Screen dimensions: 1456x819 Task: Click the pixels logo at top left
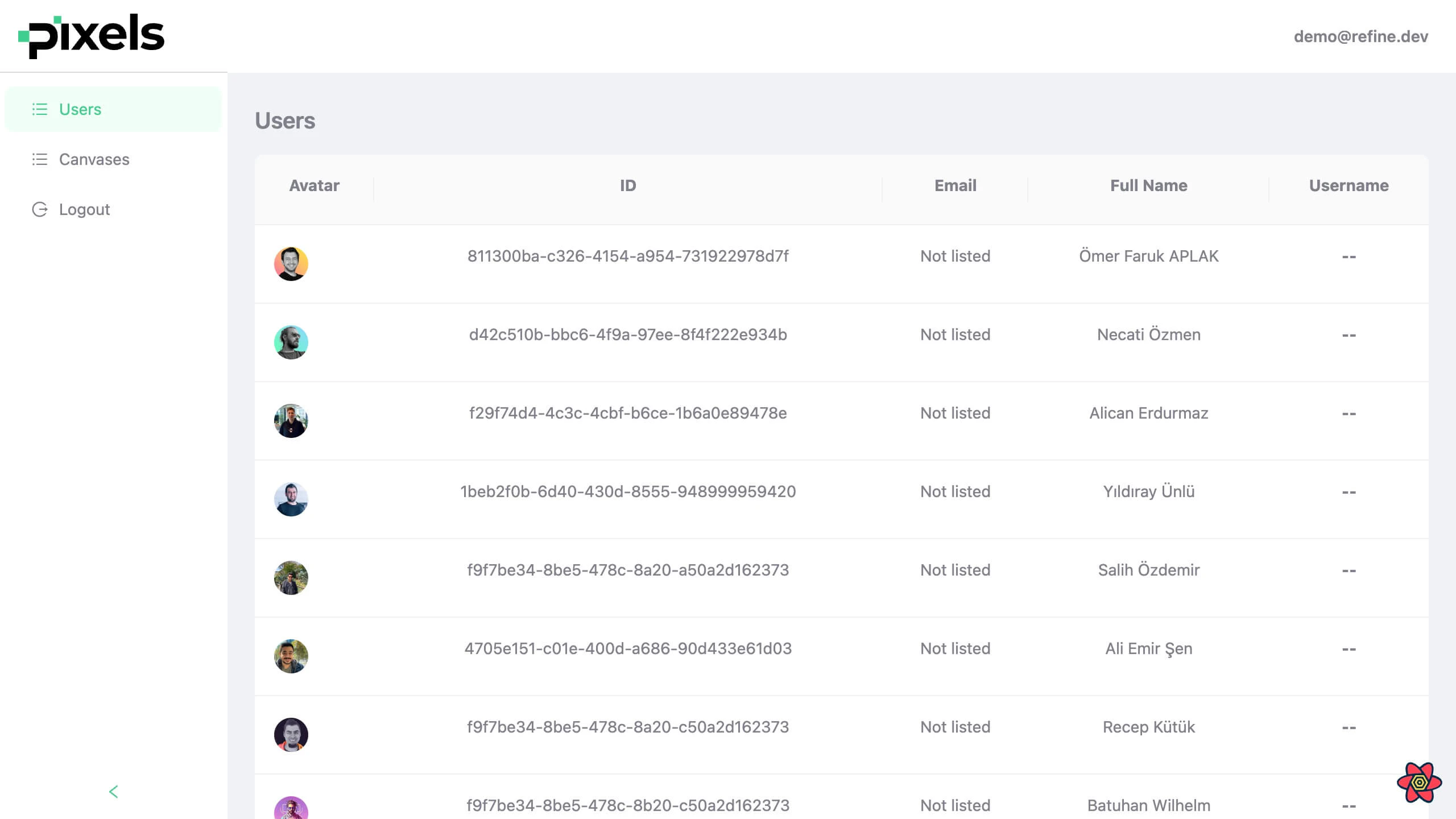91,35
